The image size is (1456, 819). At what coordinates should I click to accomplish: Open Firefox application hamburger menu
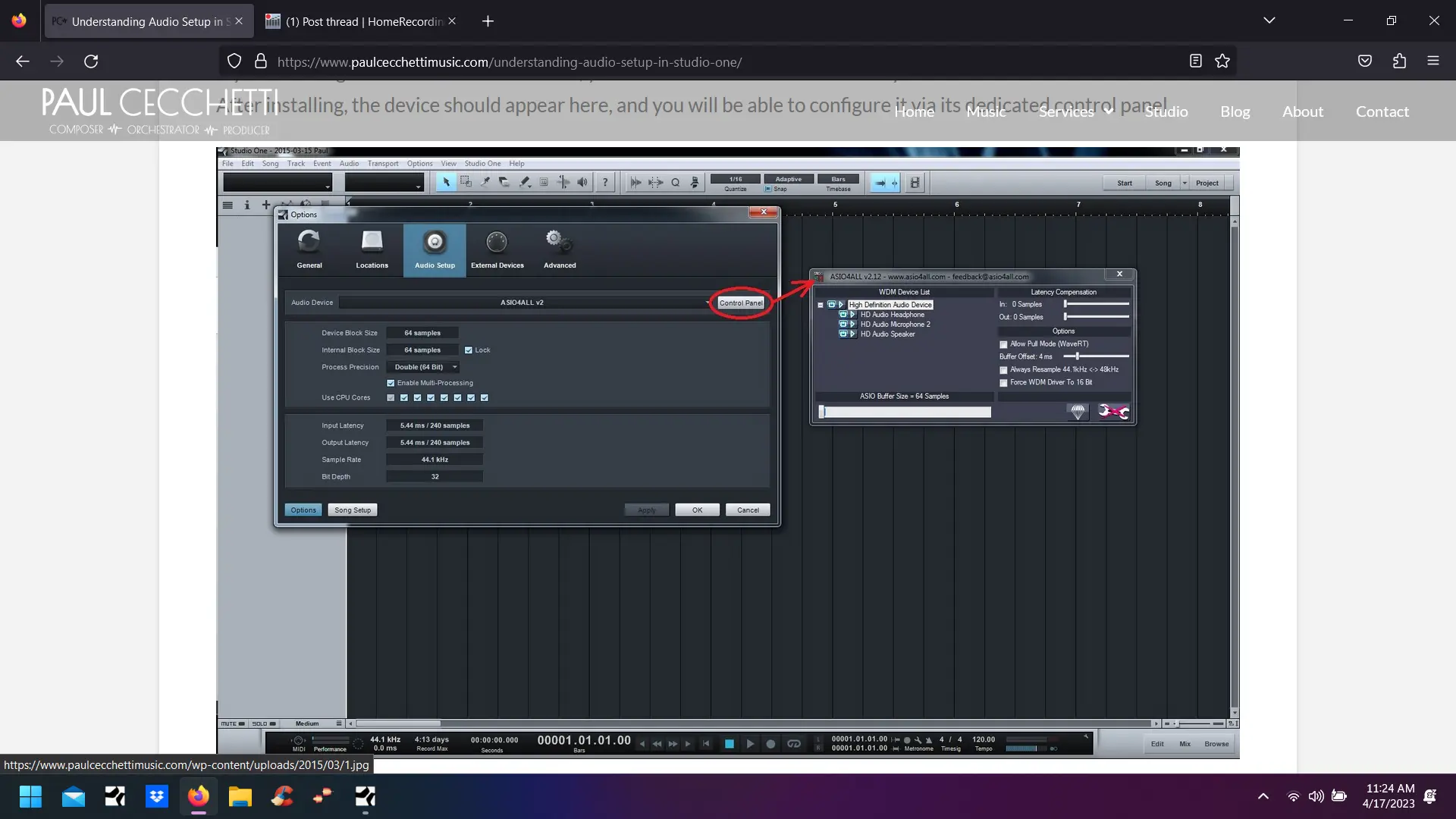click(x=1432, y=61)
